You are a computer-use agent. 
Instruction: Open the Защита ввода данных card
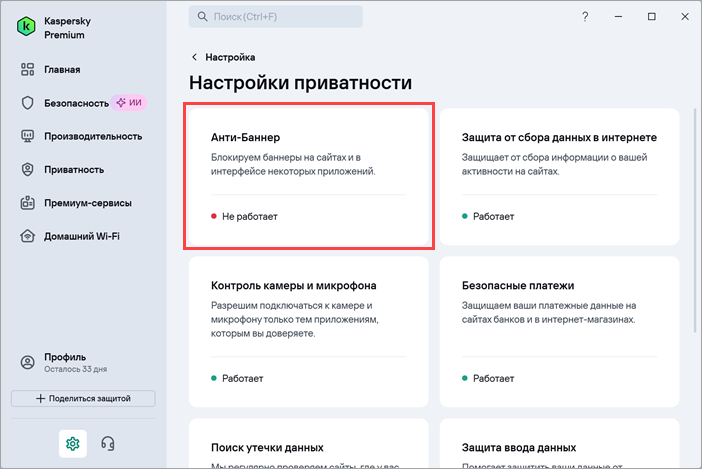[559, 443]
